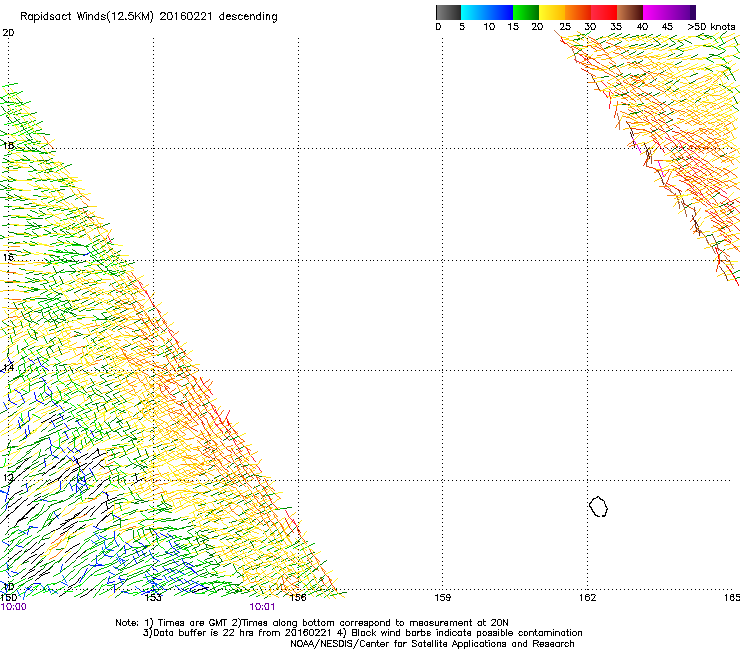740x650 pixels.
Task: Click the legend label '35'
Action: coord(616,27)
